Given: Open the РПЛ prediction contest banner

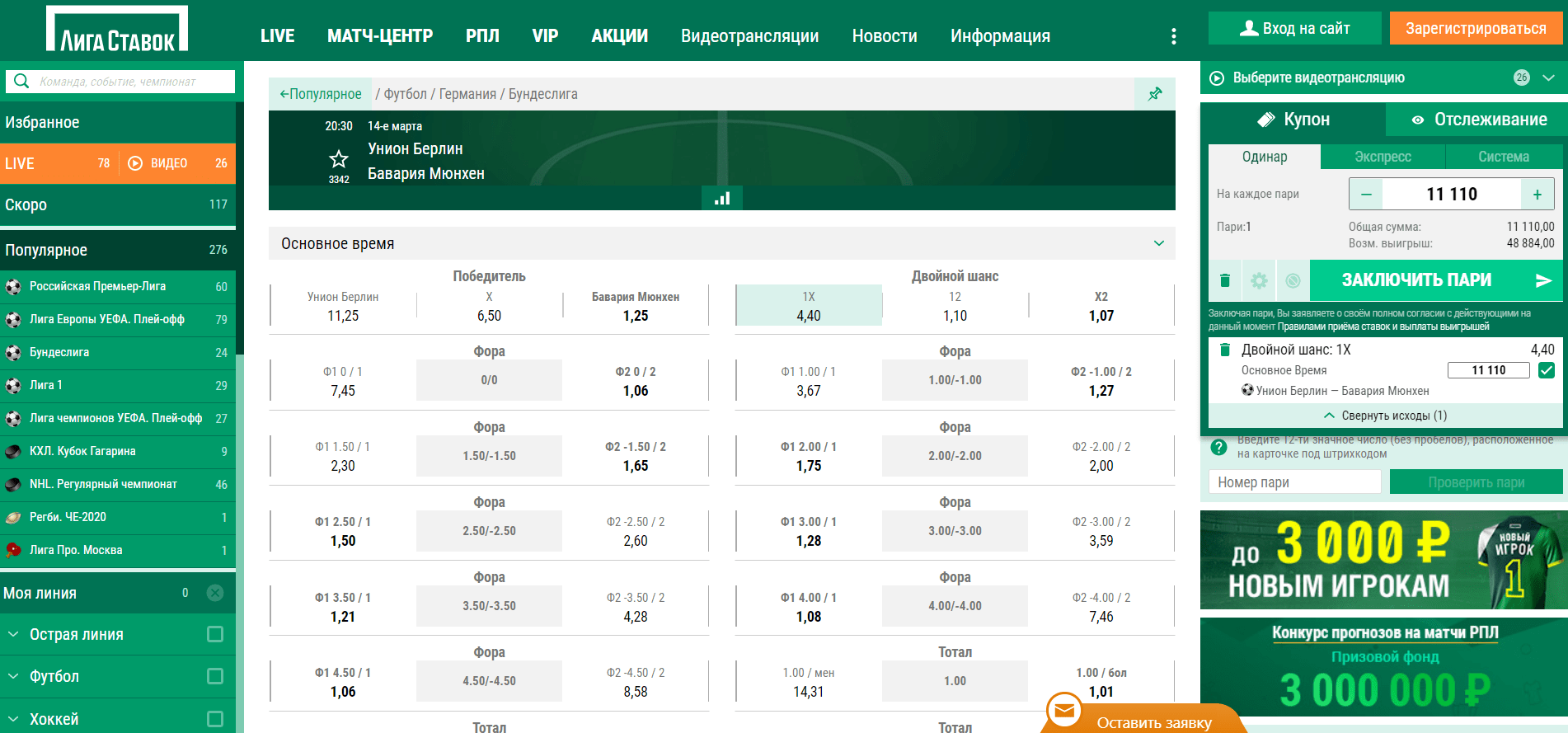Looking at the screenshot, I should (x=1383, y=667).
